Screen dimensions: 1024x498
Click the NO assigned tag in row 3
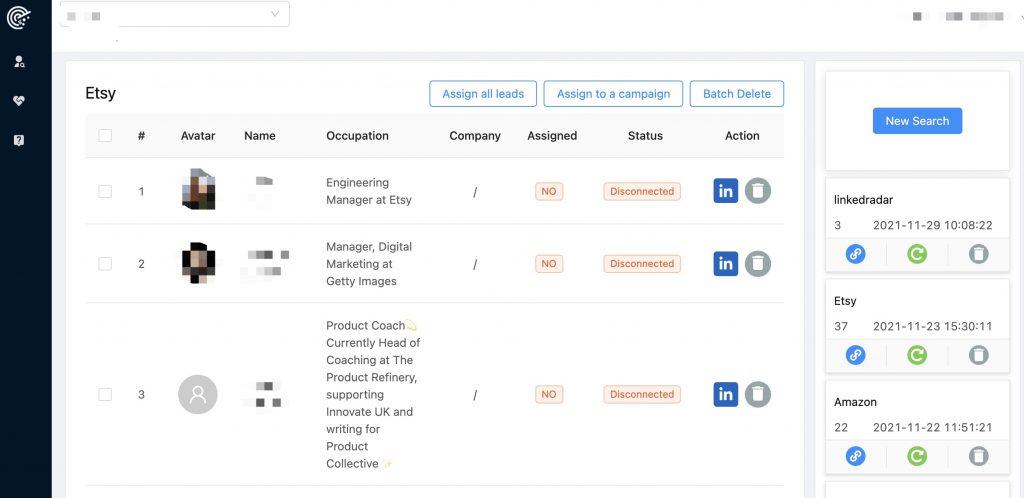coord(549,394)
